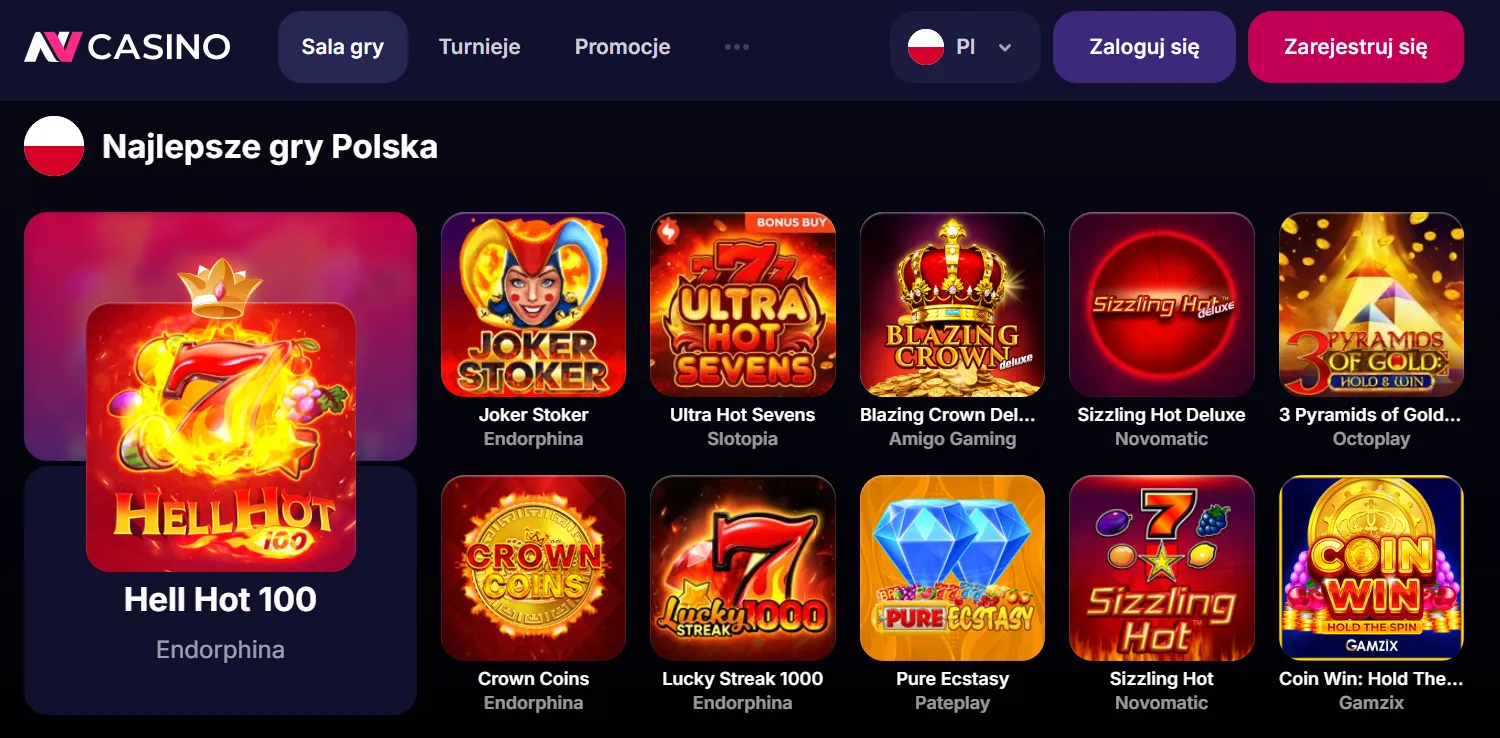Click the Zarejestruj się button
1500x738 pixels.
[1356, 47]
